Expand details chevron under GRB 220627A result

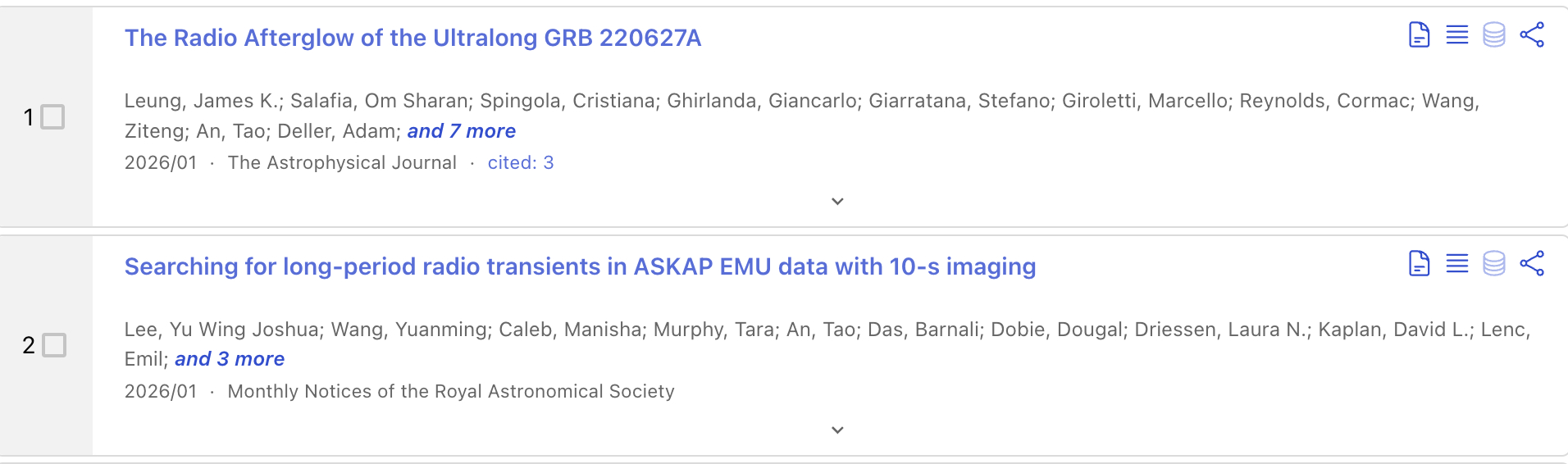[837, 202]
